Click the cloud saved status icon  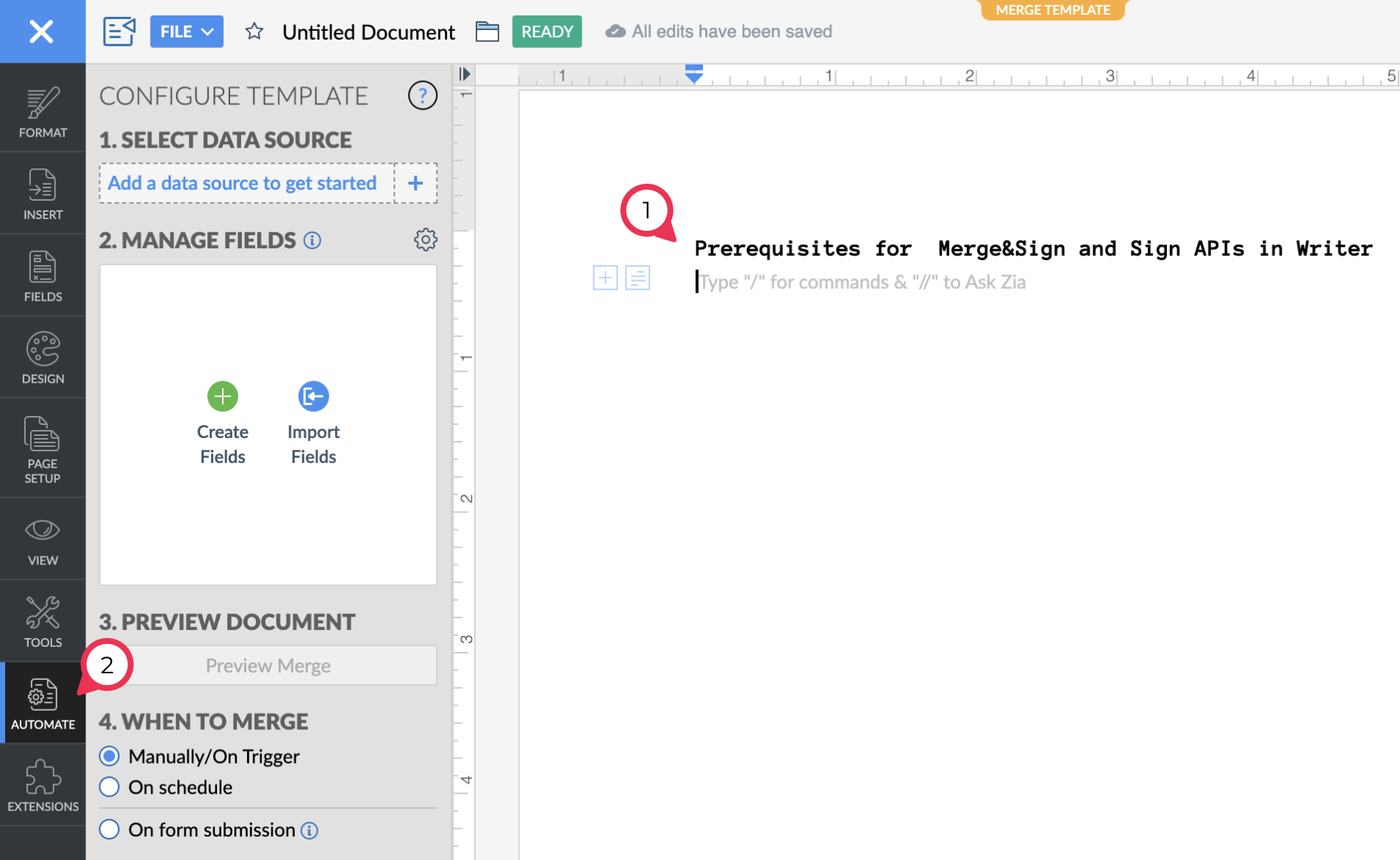click(615, 32)
